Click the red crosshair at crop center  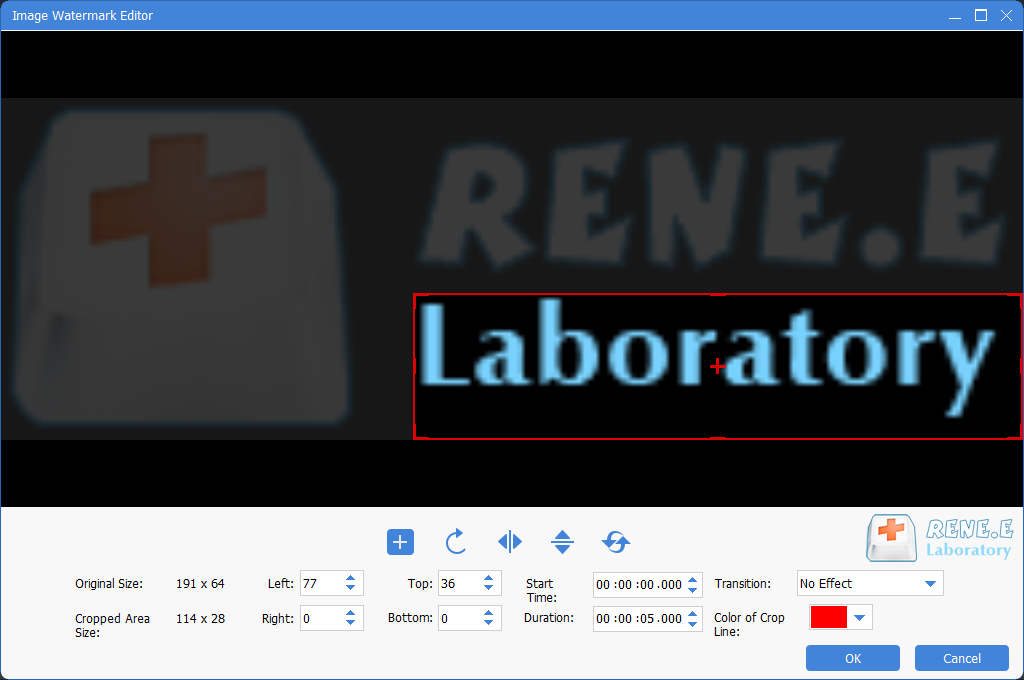point(717,366)
